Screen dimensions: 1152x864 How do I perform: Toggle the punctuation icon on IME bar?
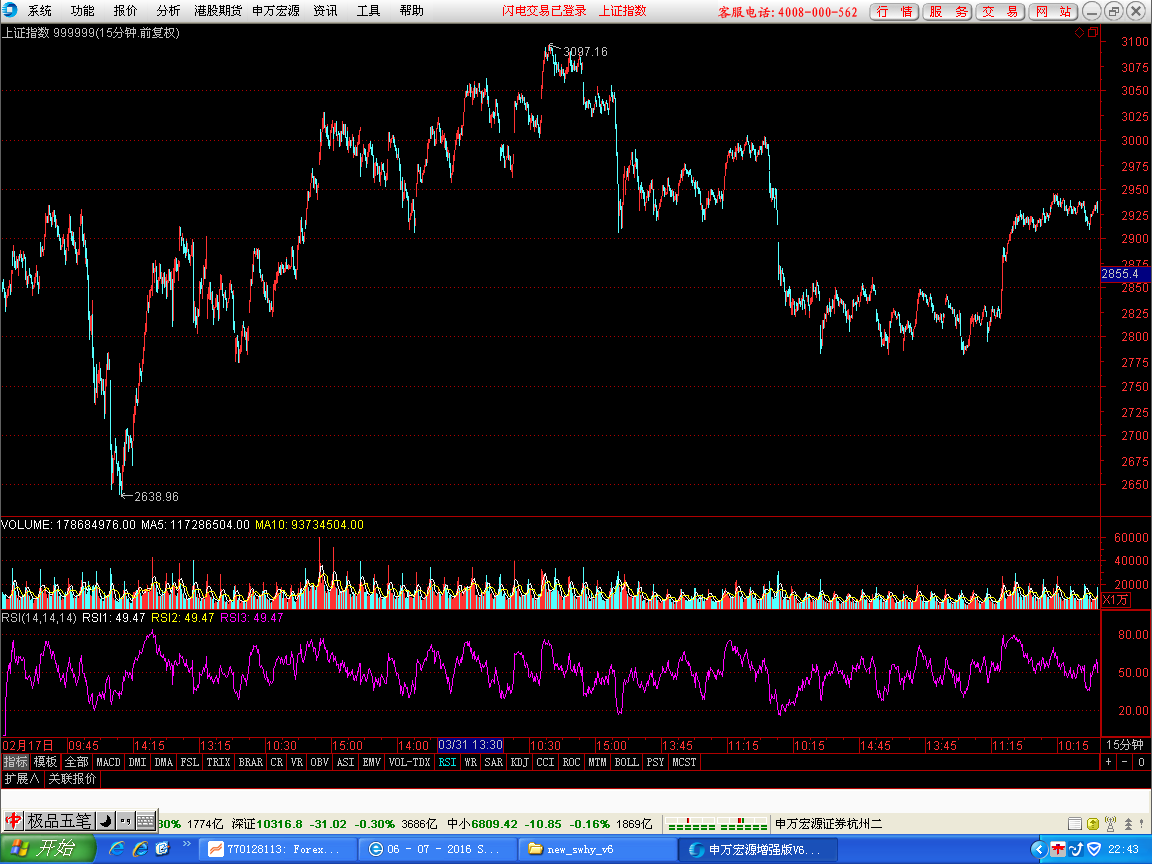click(125, 821)
